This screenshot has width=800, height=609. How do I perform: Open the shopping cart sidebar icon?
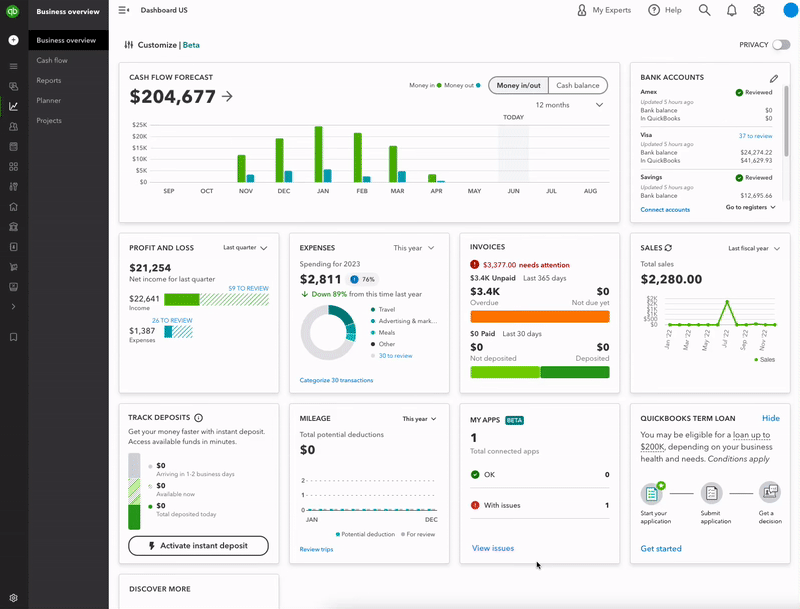coord(14,267)
